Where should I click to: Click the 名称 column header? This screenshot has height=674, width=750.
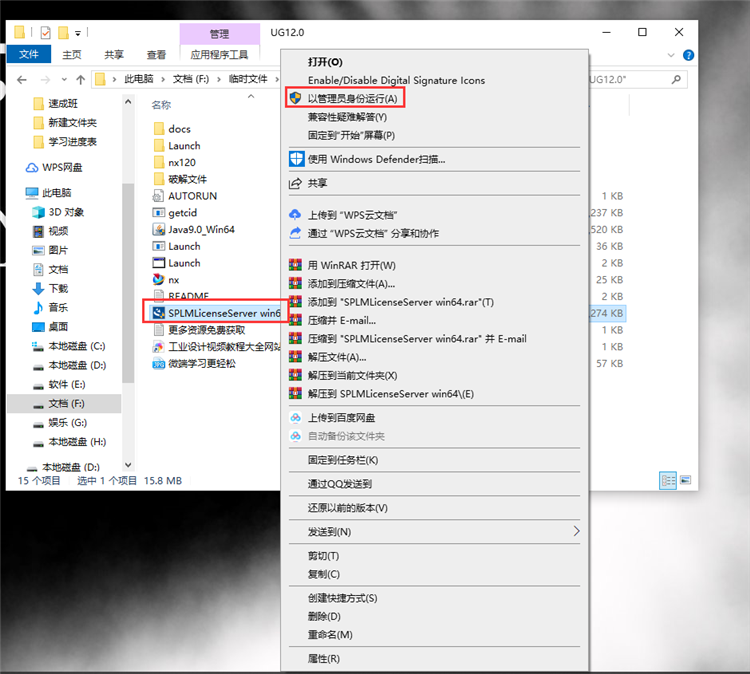coord(161,105)
